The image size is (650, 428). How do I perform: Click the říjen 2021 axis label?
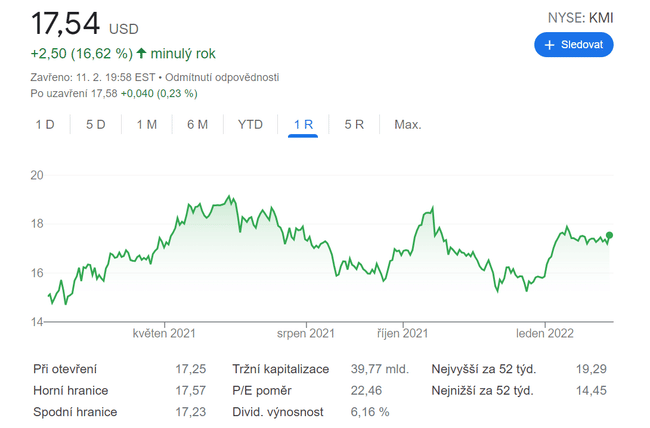[x=401, y=334]
